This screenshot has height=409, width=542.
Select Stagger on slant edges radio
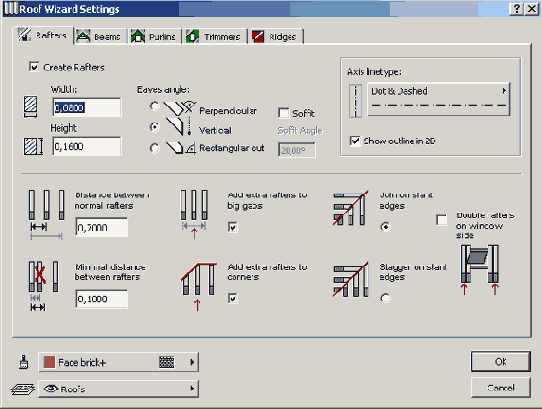point(385,298)
